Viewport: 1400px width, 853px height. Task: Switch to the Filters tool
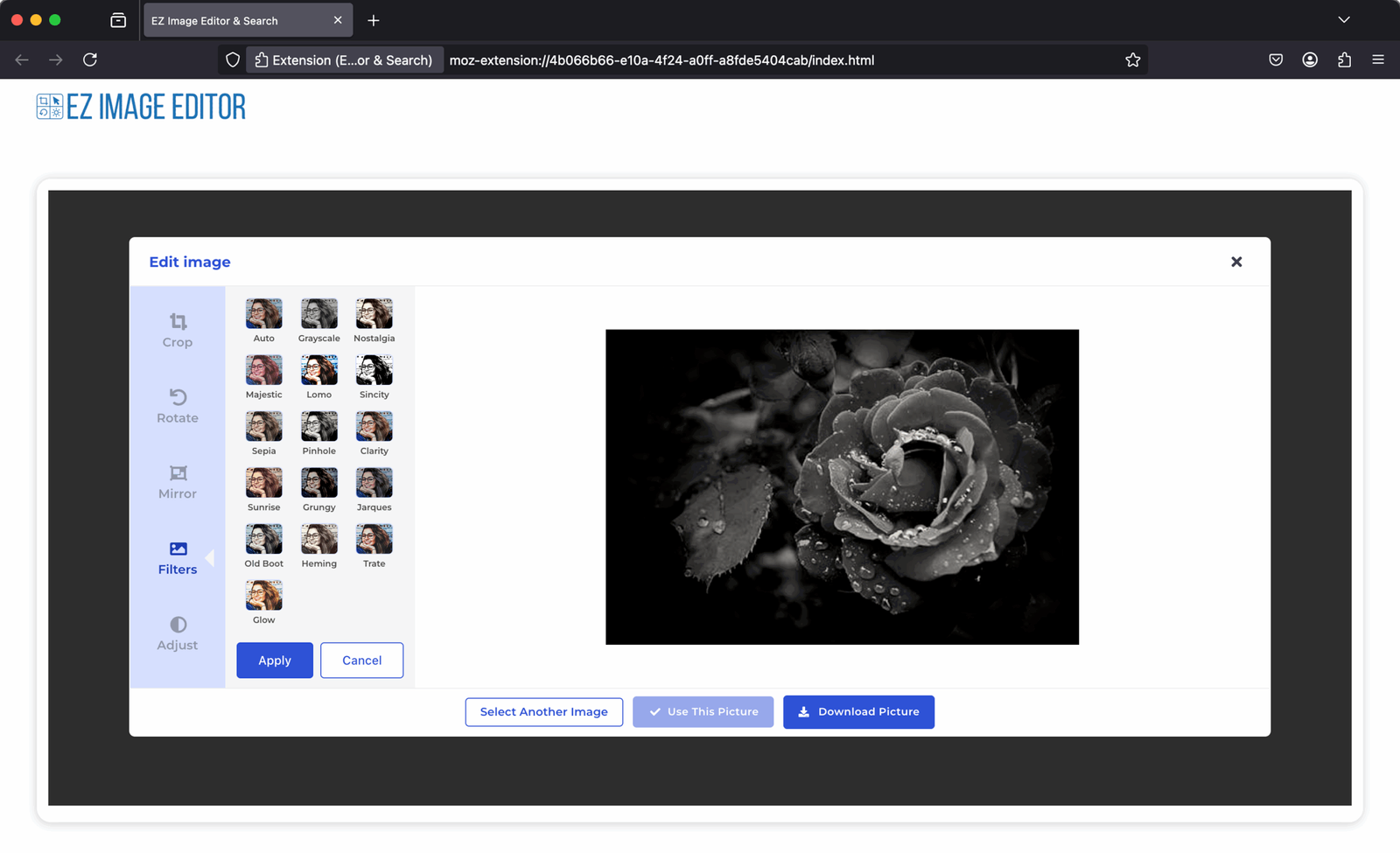pyautogui.click(x=178, y=557)
